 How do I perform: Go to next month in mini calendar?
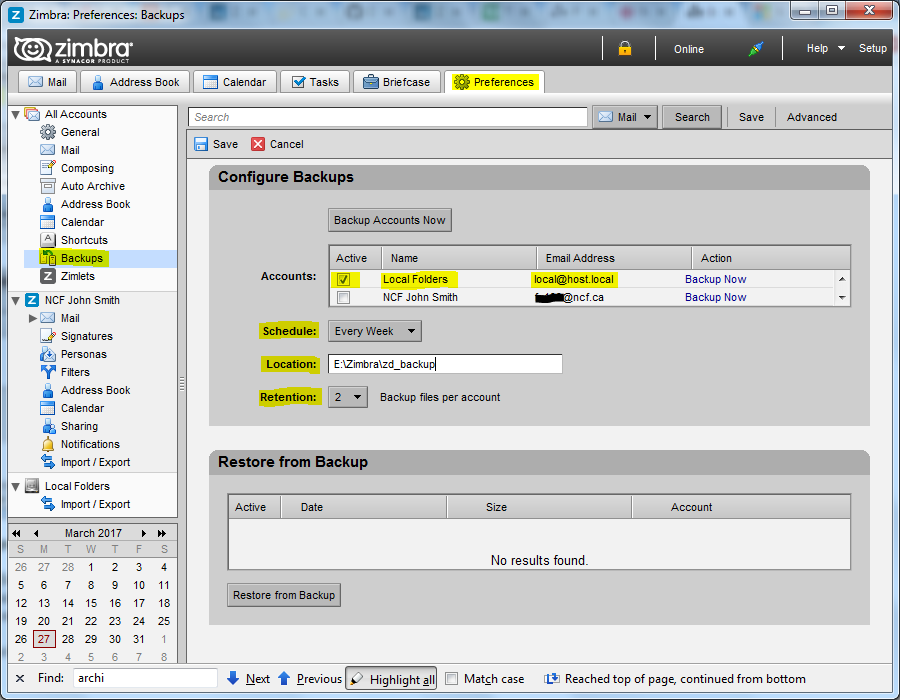tap(143, 533)
